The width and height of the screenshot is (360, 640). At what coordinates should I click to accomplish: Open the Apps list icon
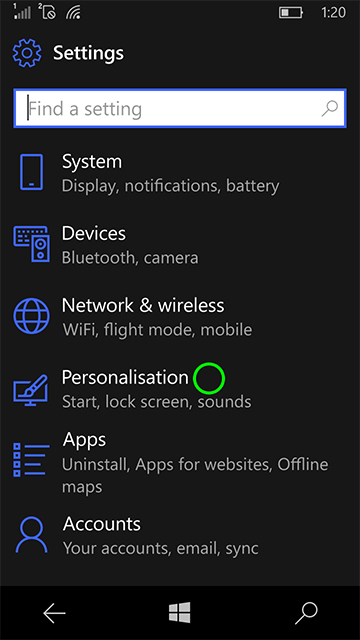(x=31, y=460)
